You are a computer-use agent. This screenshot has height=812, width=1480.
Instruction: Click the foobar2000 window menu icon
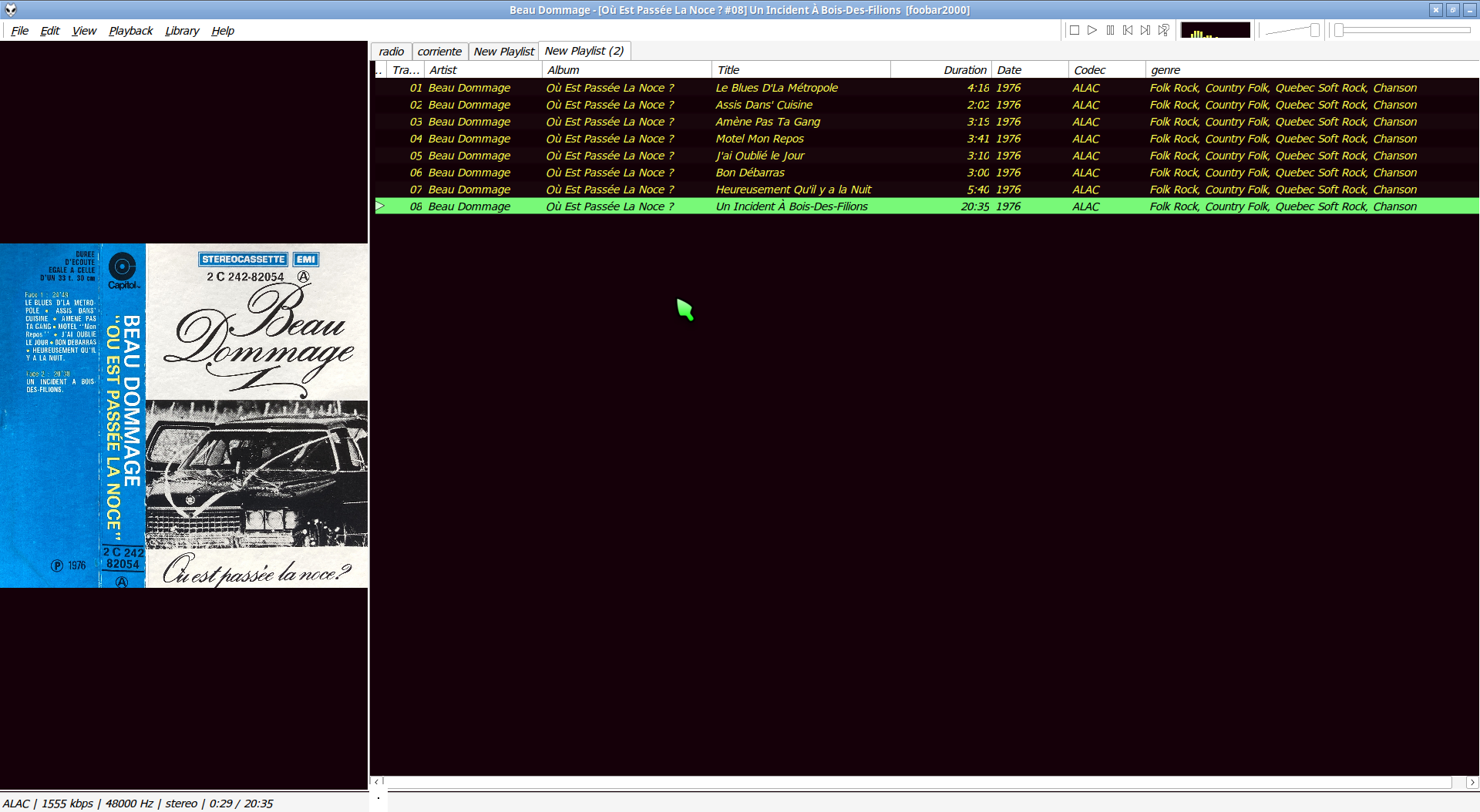(x=11, y=10)
